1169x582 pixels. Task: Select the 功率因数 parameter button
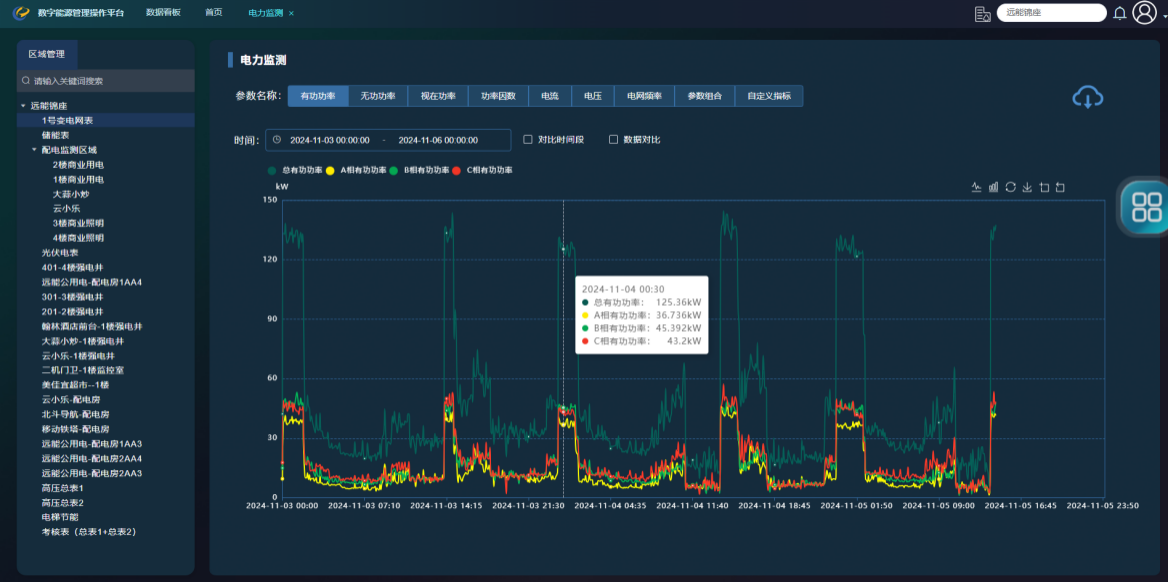tap(498, 96)
